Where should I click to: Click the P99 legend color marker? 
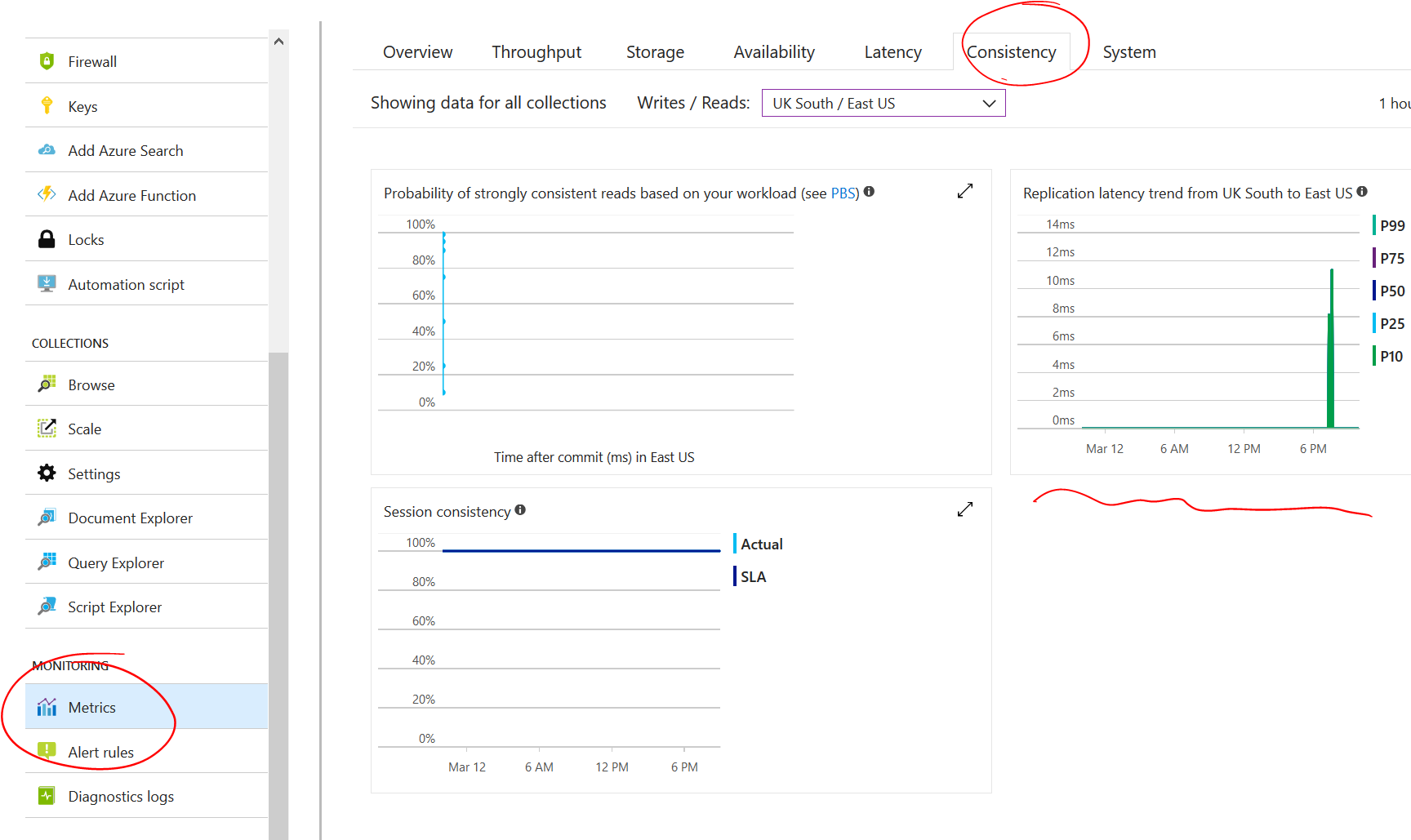coord(1375,225)
